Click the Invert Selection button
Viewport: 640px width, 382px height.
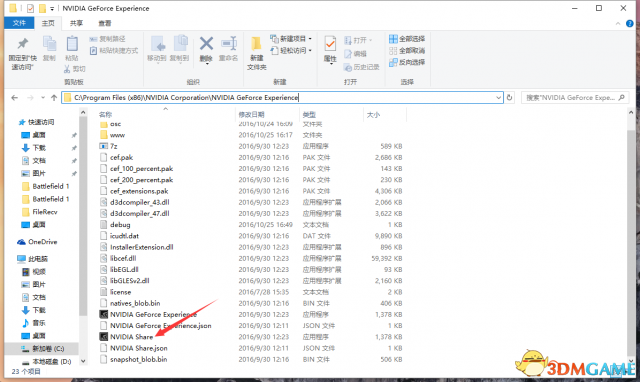click(407, 62)
